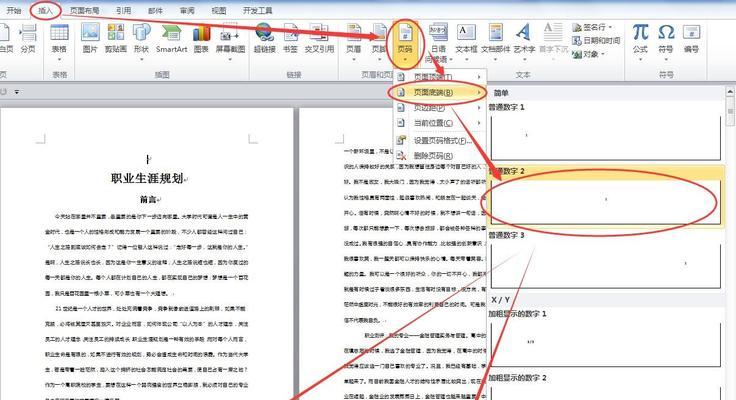Switch to the 开发工具 ribbon tab

(x=258, y=10)
